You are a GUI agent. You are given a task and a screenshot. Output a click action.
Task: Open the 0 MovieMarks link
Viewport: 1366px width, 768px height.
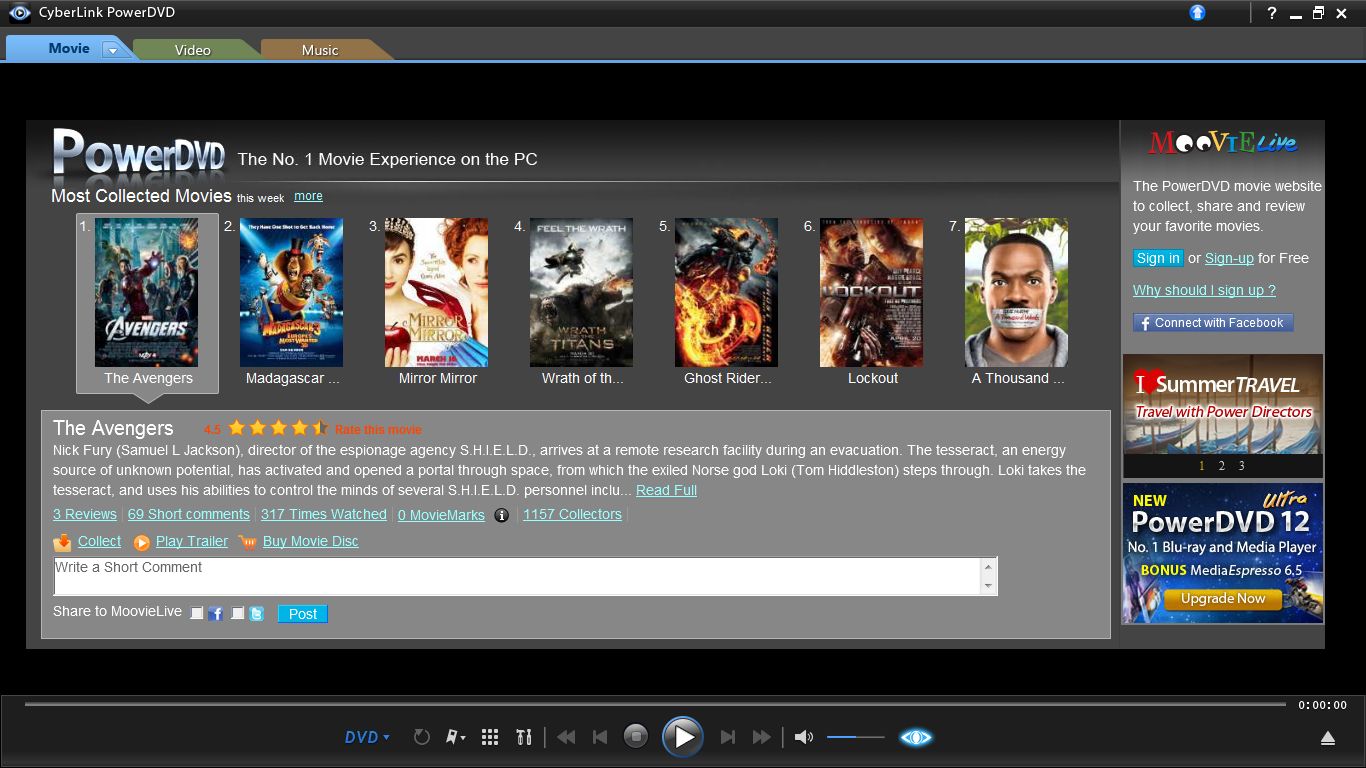point(441,515)
